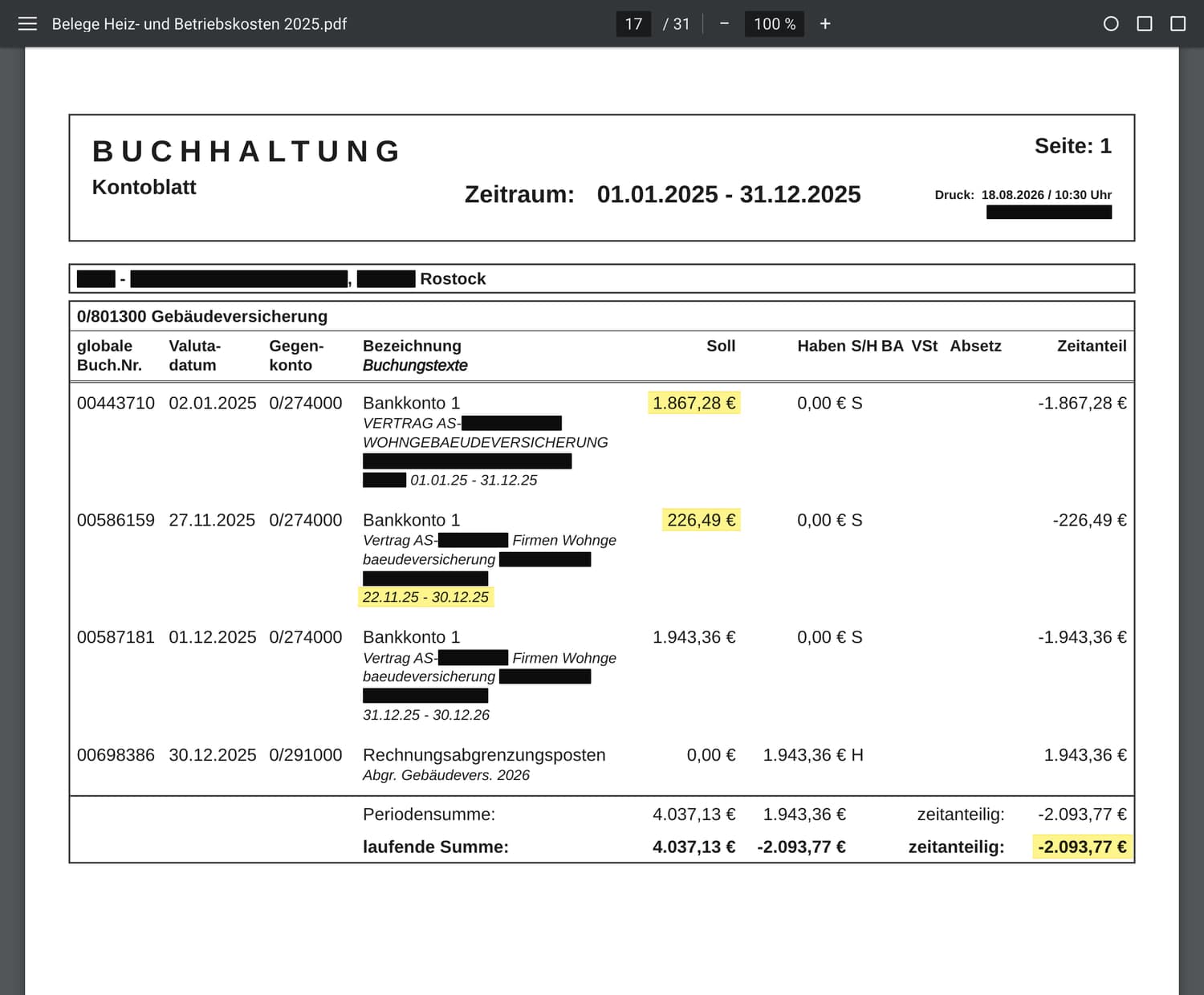Screen dimensions: 1204x995
Task: Click booking number 00586159
Action: click(116, 520)
